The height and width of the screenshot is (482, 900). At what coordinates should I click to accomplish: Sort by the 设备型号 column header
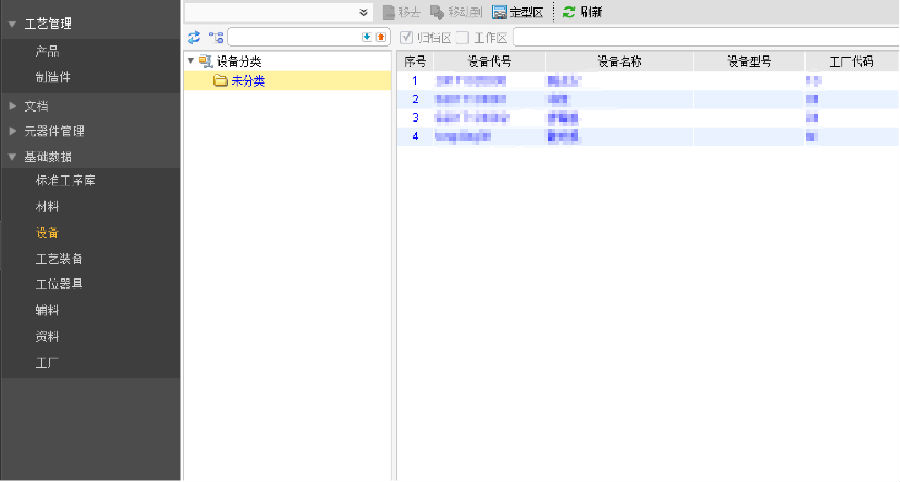(x=749, y=61)
